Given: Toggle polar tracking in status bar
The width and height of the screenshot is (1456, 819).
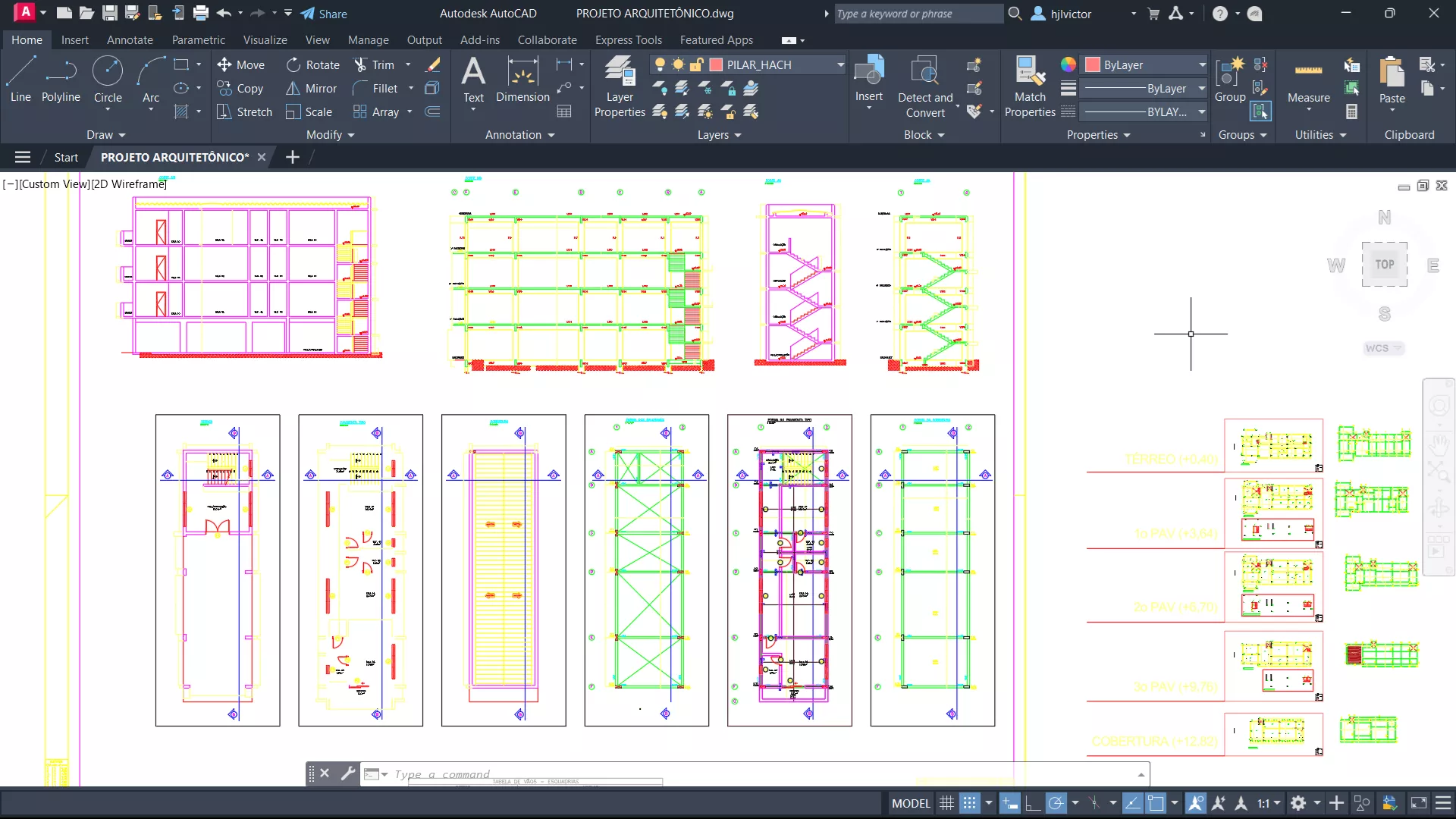Looking at the screenshot, I should (x=1056, y=803).
